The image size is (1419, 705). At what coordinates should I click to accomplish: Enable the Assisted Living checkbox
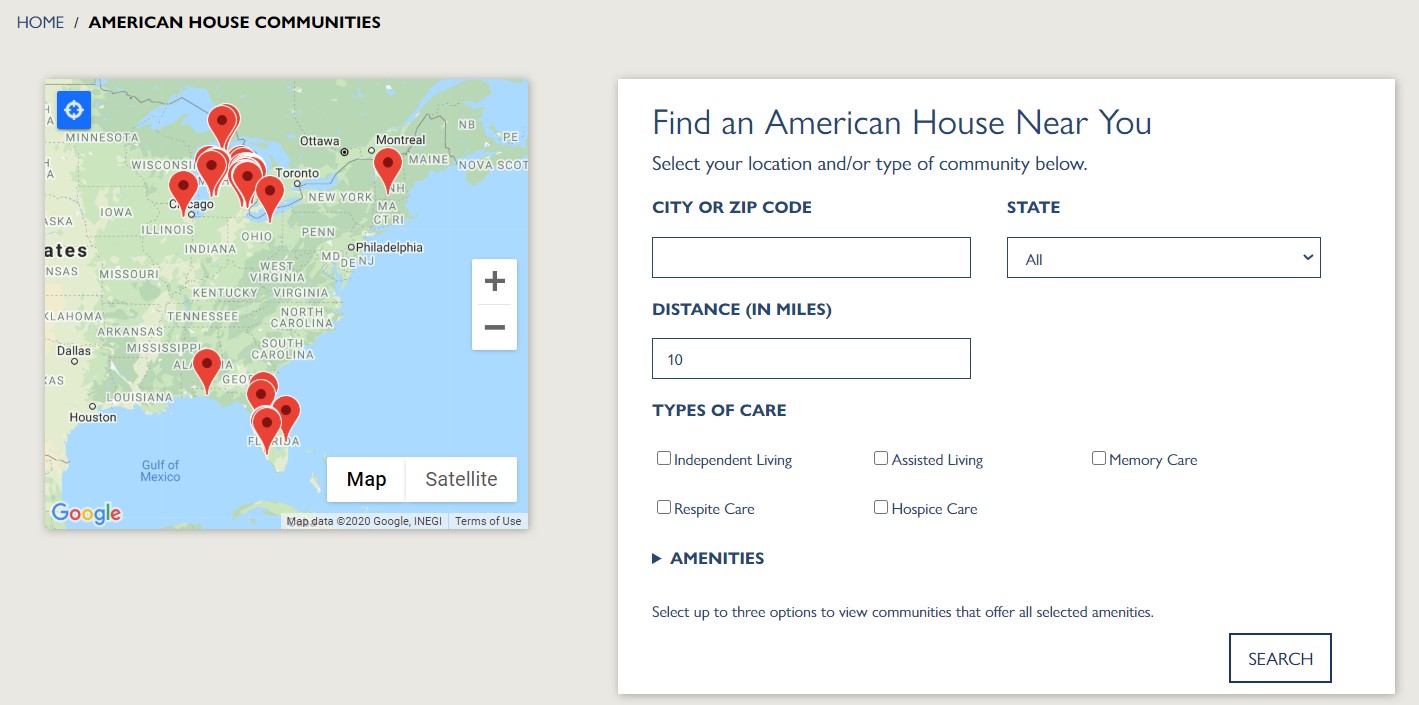(x=881, y=459)
